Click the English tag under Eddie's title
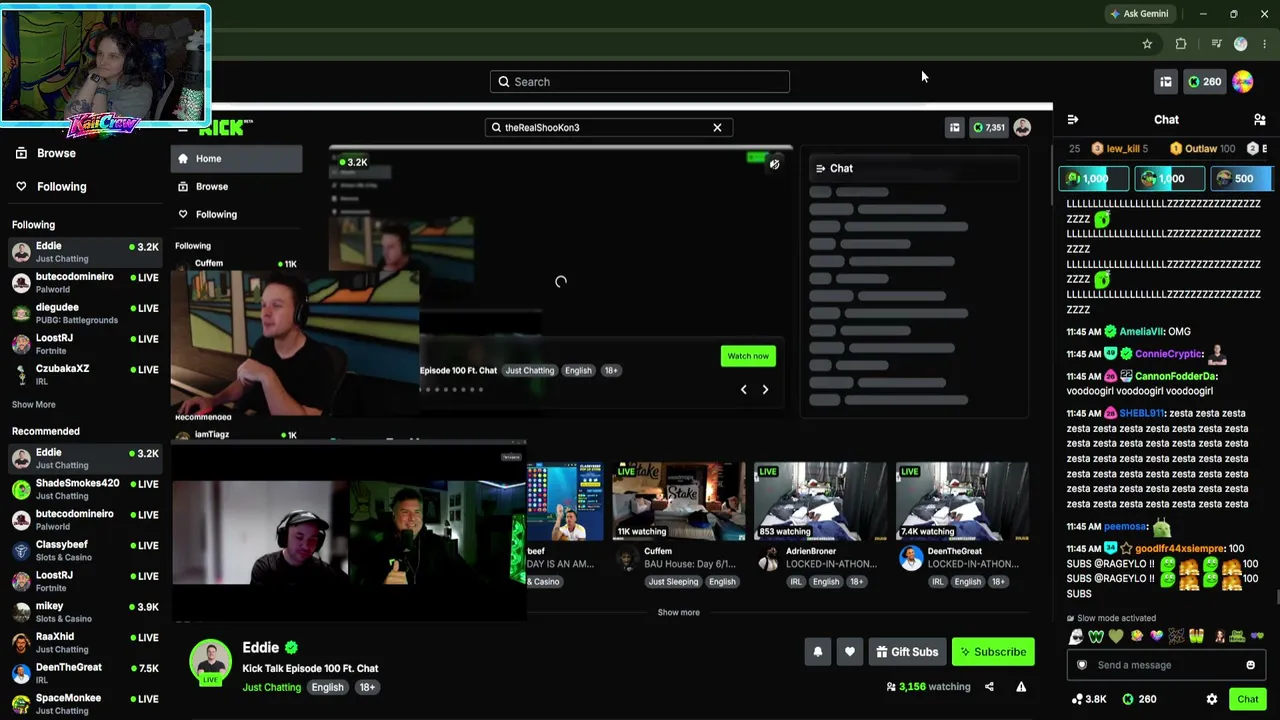The image size is (1280, 720). 327,687
